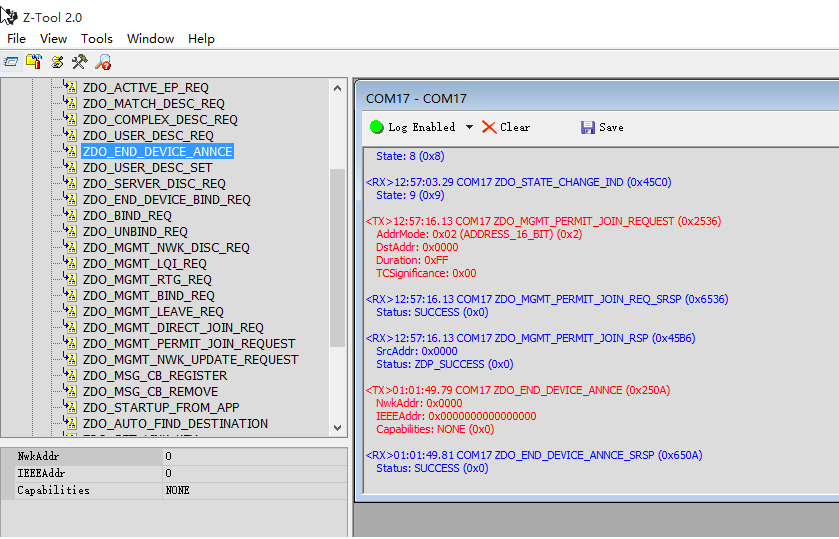Click the command icon beside ZDO_USER_DESC_SET

(70, 167)
